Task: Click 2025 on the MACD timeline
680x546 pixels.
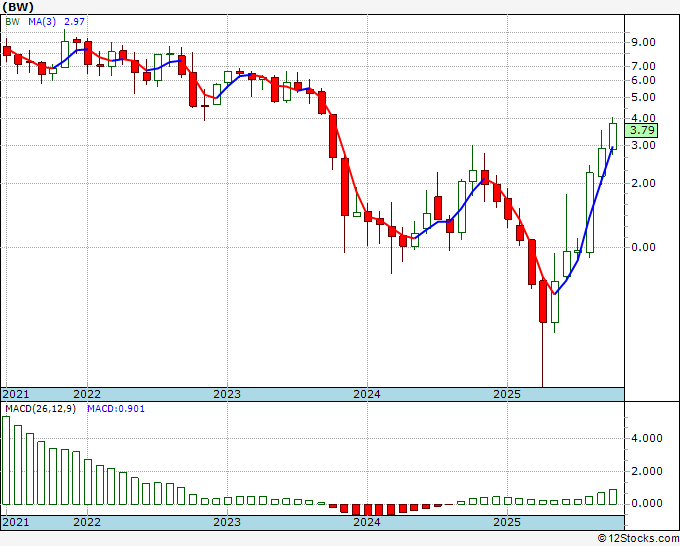Action: pyautogui.click(x=507, y=522)
